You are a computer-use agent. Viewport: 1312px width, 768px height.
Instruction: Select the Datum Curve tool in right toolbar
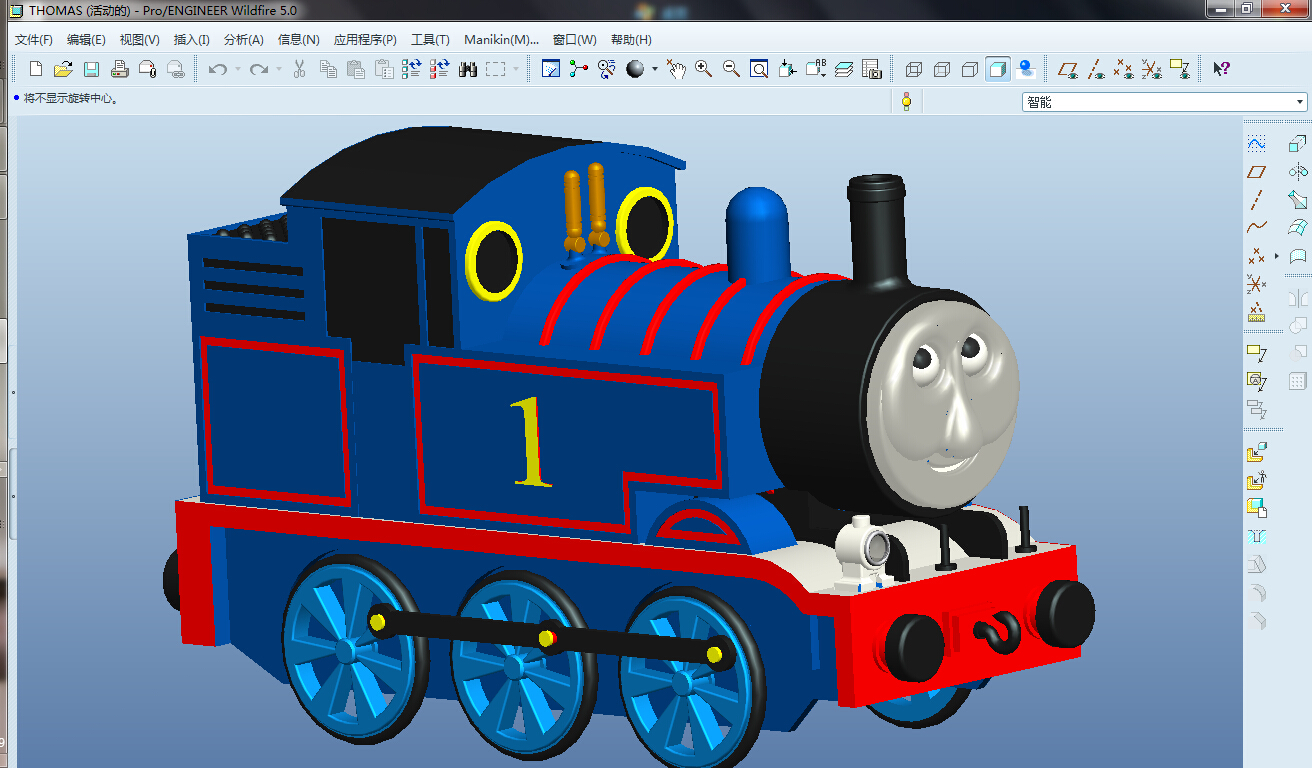click(1257, 227)
